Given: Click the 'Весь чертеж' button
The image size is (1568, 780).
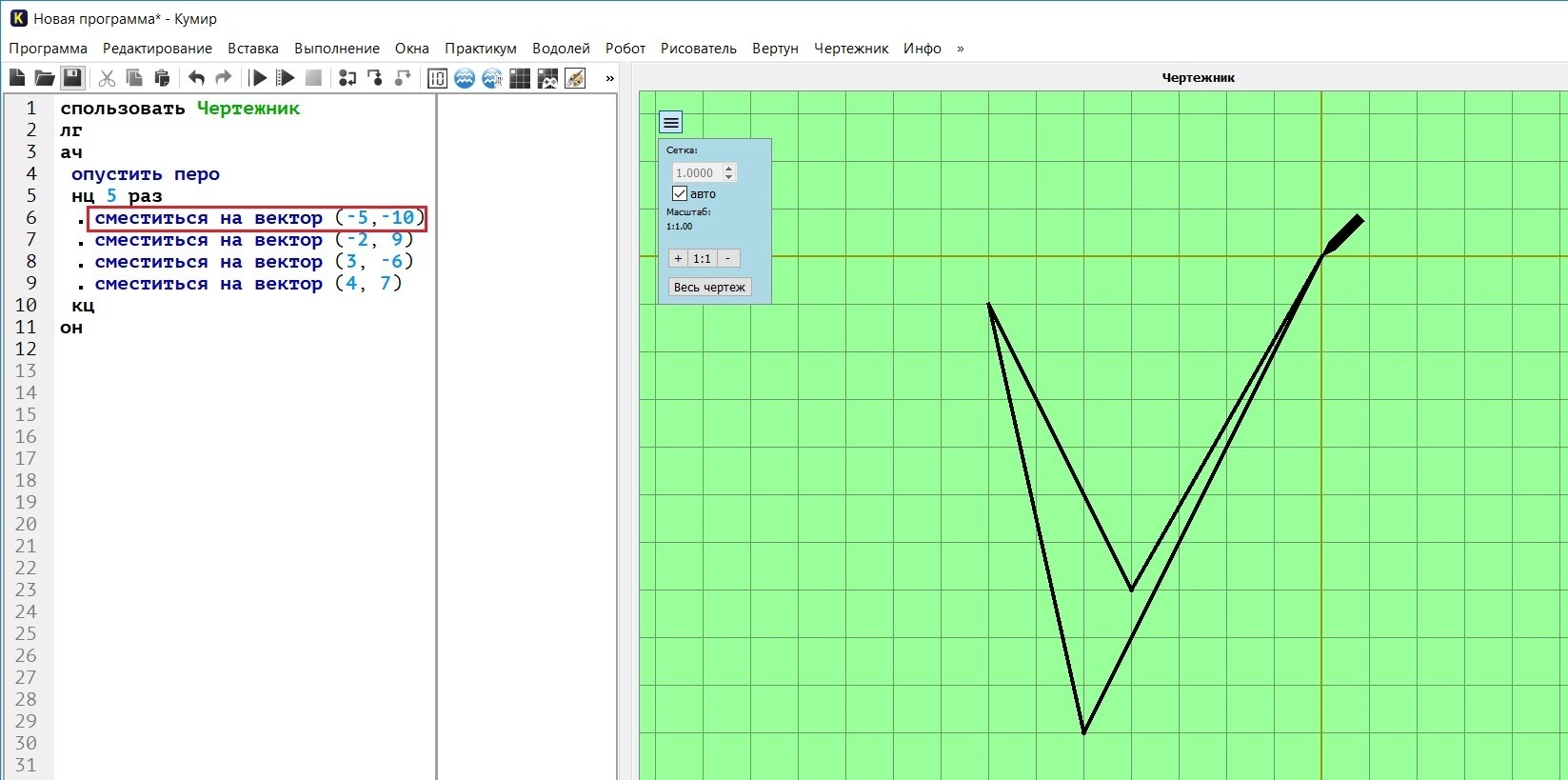Looking at the screenshot, I should coord(709,287).
